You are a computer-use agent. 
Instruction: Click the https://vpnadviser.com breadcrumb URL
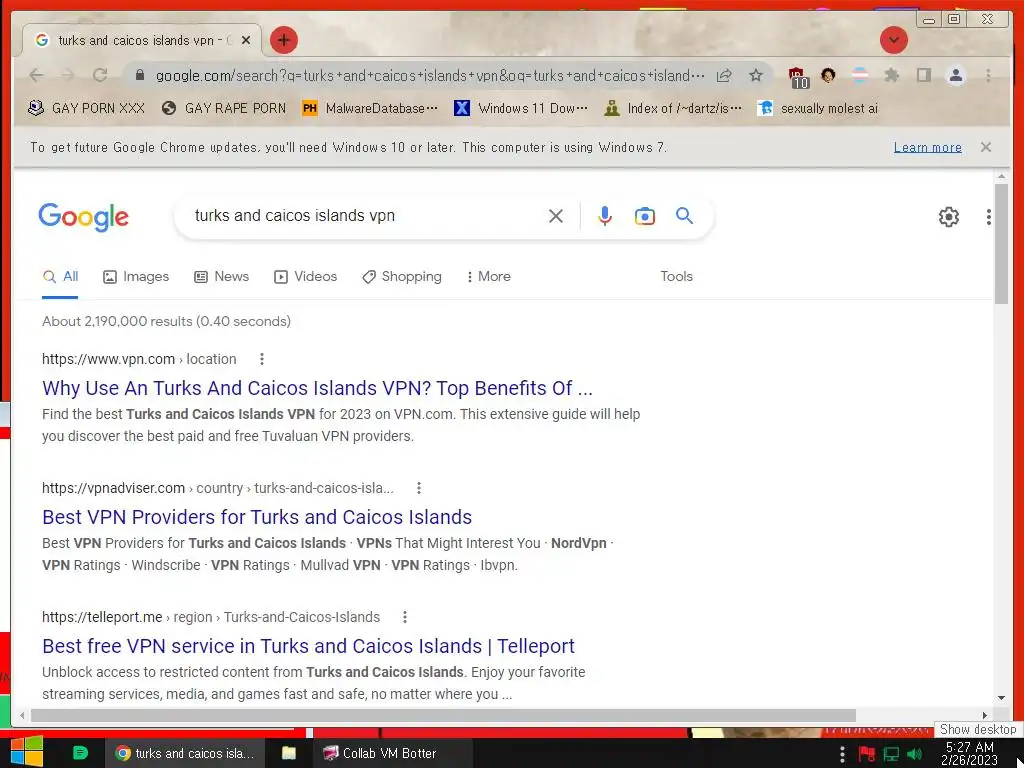coord(217,488)
